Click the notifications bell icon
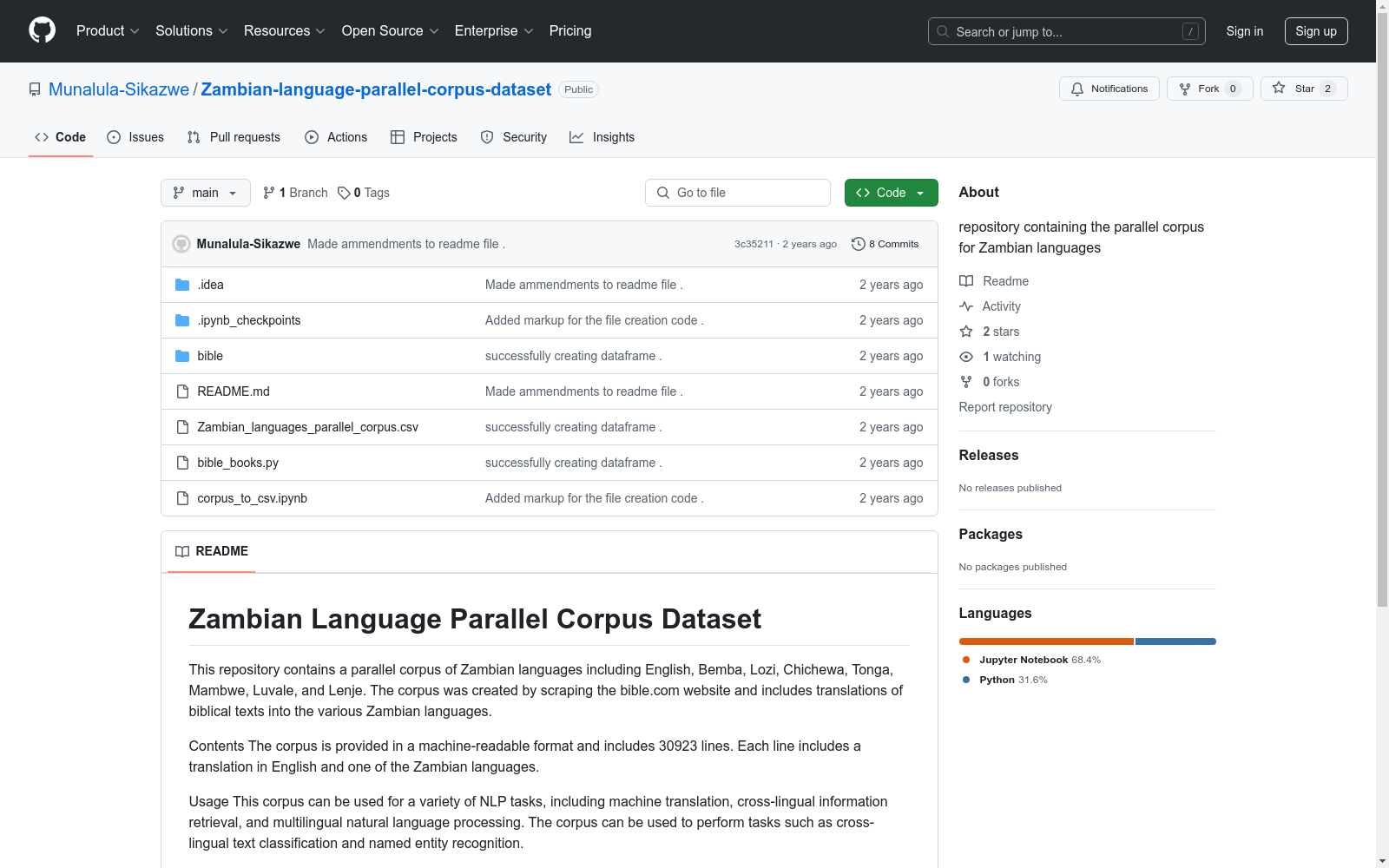The height and width of the screenshot is (868, 1389). click(x=1077, y=89)
